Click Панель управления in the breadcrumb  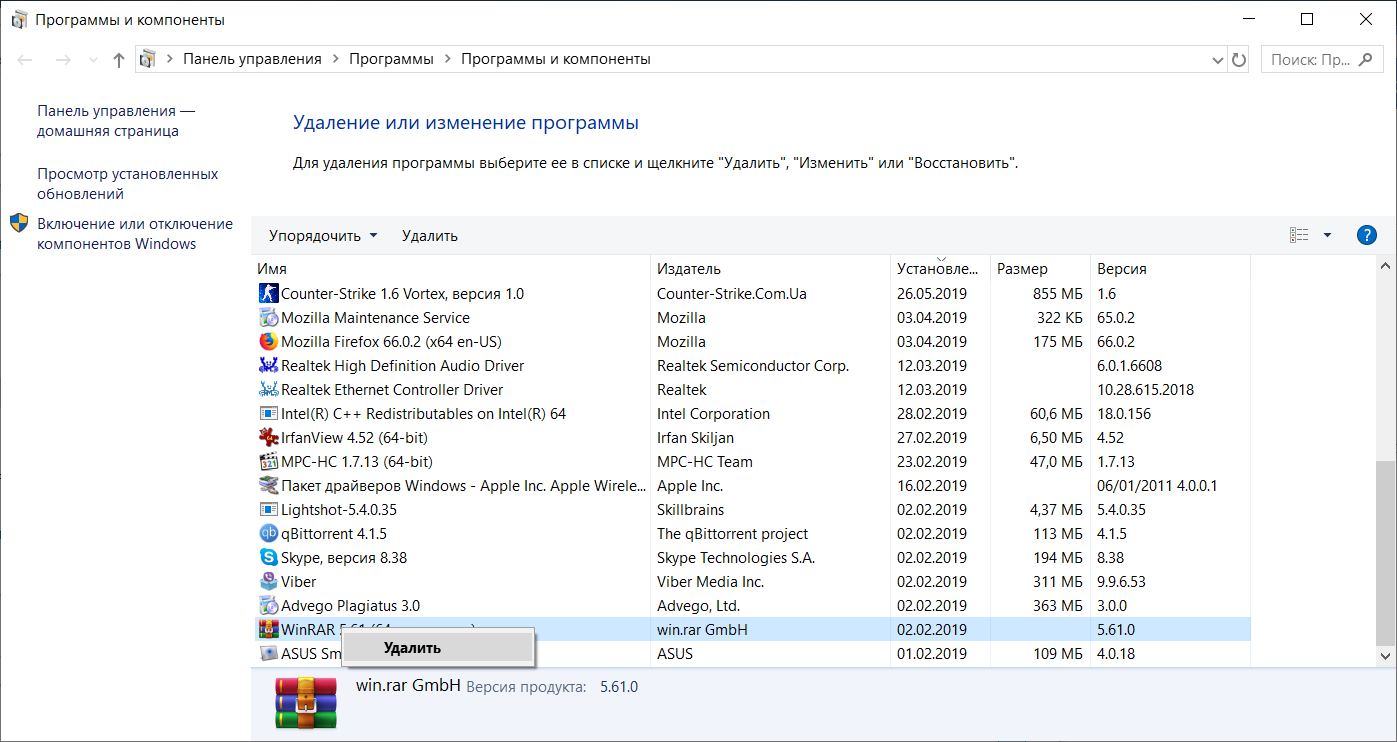click(x=252, y=59)
